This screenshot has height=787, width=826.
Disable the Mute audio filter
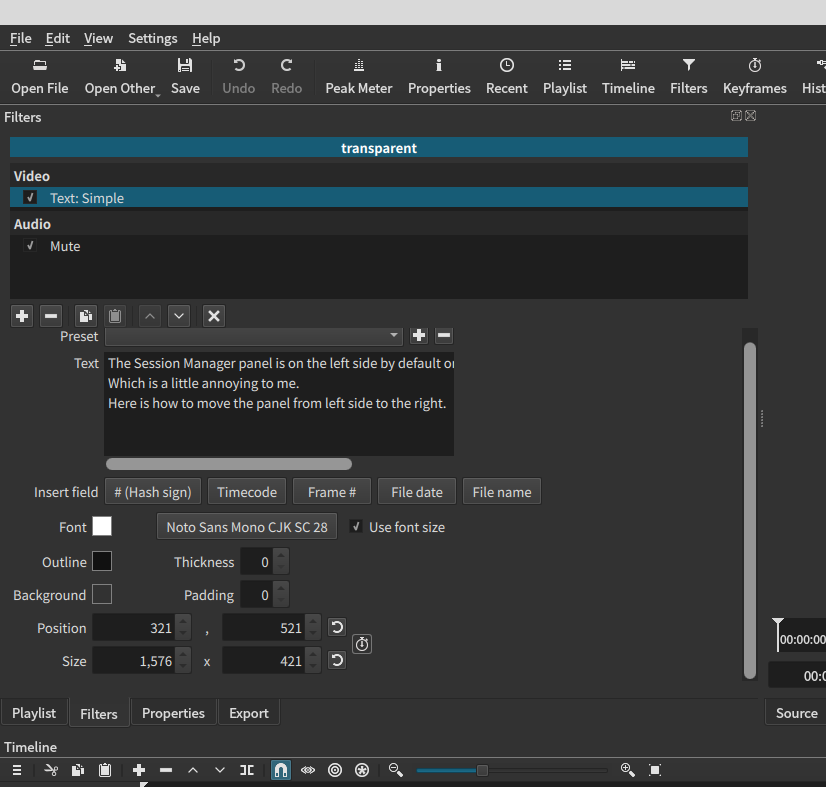pos(29,246)
